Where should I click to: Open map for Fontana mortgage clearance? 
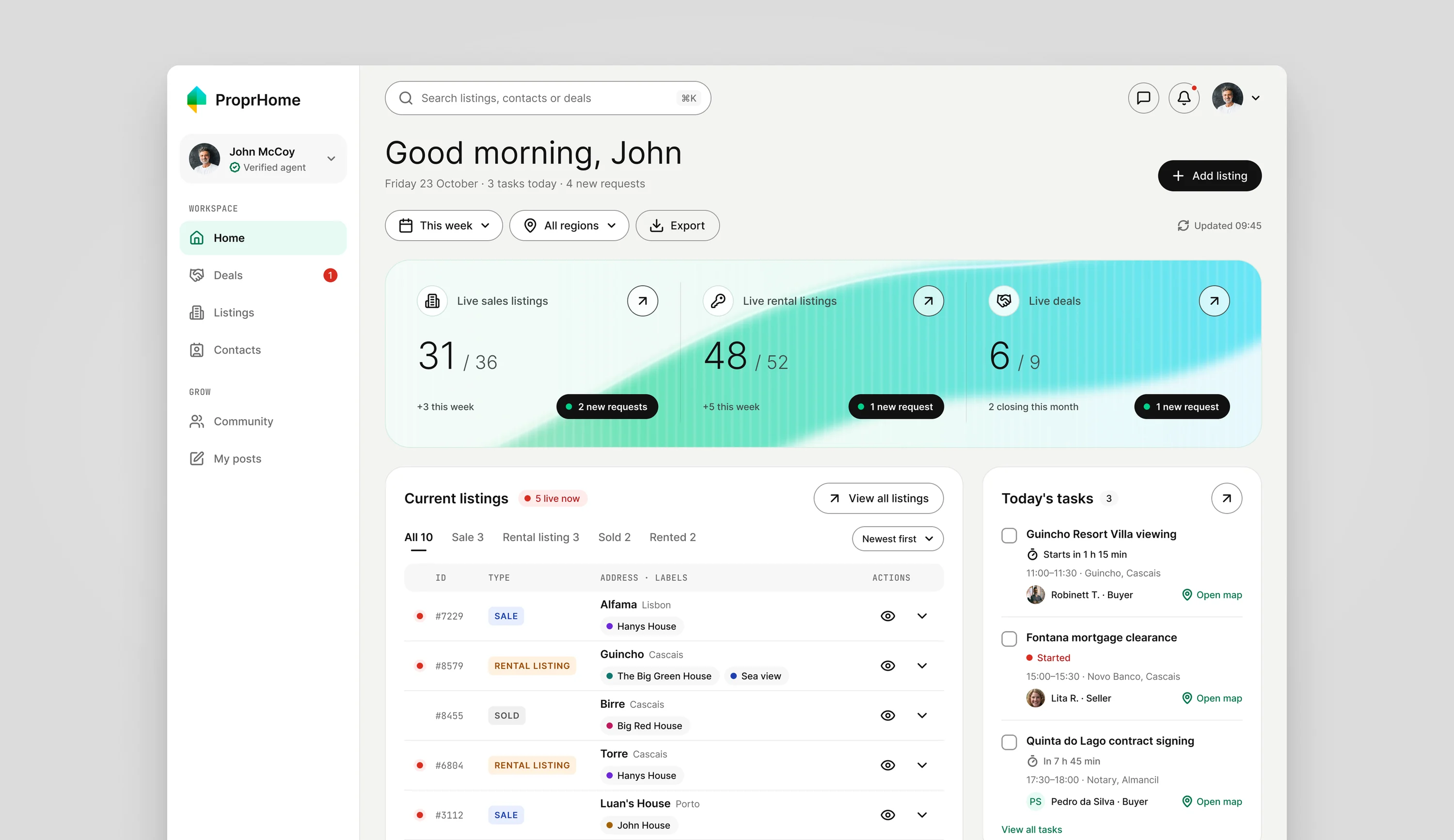click(1211, 698)
